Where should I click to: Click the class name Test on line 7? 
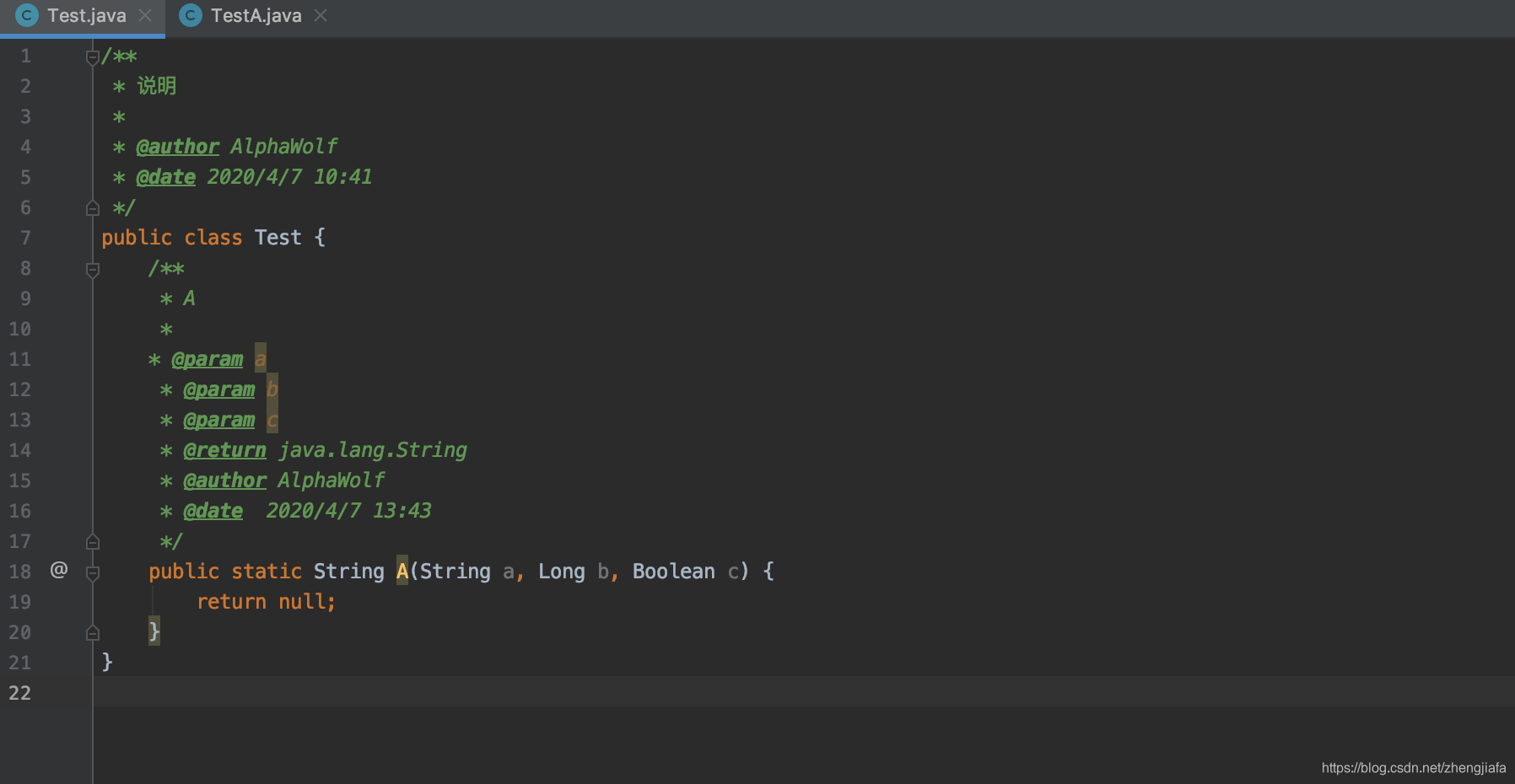(278, 238)
